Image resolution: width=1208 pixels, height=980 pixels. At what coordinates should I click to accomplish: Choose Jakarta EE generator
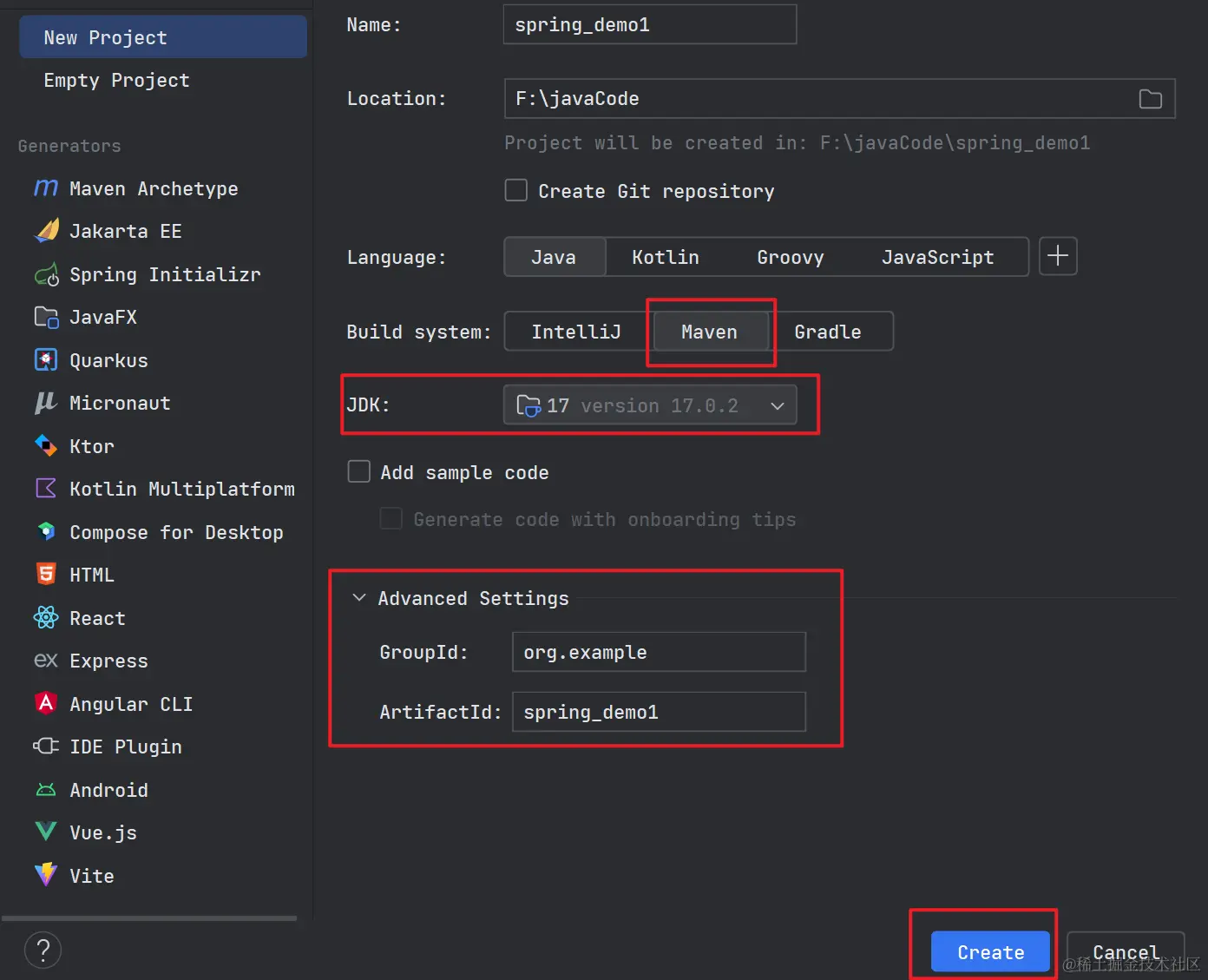[x=126, y=231]
